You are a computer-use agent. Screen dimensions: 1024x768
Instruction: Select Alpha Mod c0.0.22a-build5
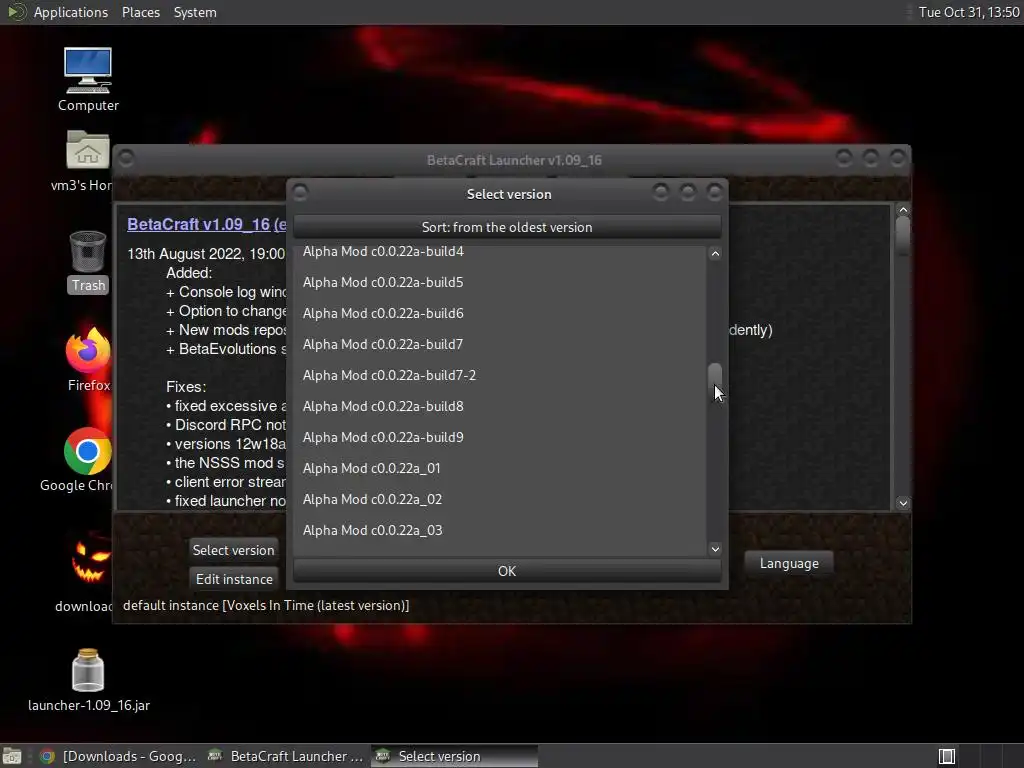(x=501, y=282)
